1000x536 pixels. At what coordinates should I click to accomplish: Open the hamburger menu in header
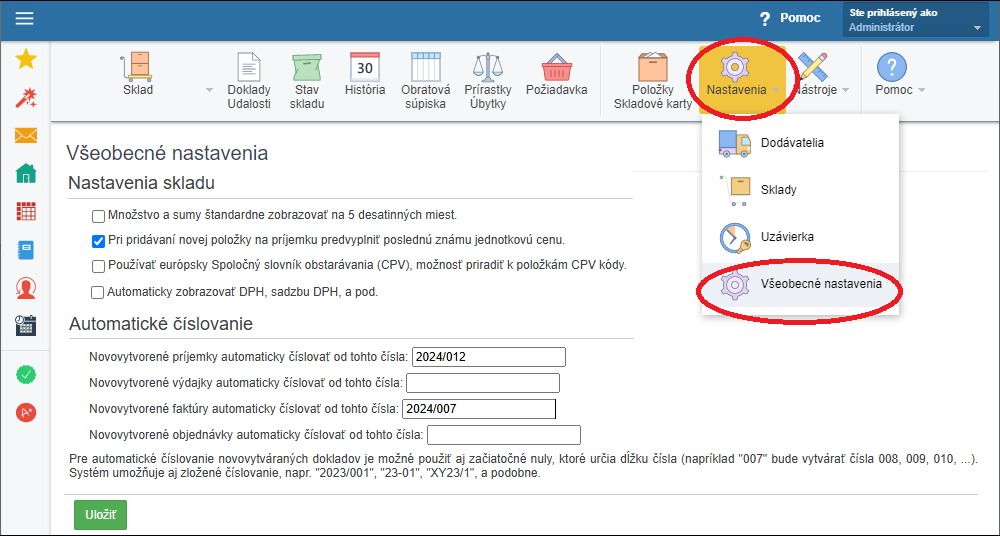pyautogui.click(x=24, y=18)
